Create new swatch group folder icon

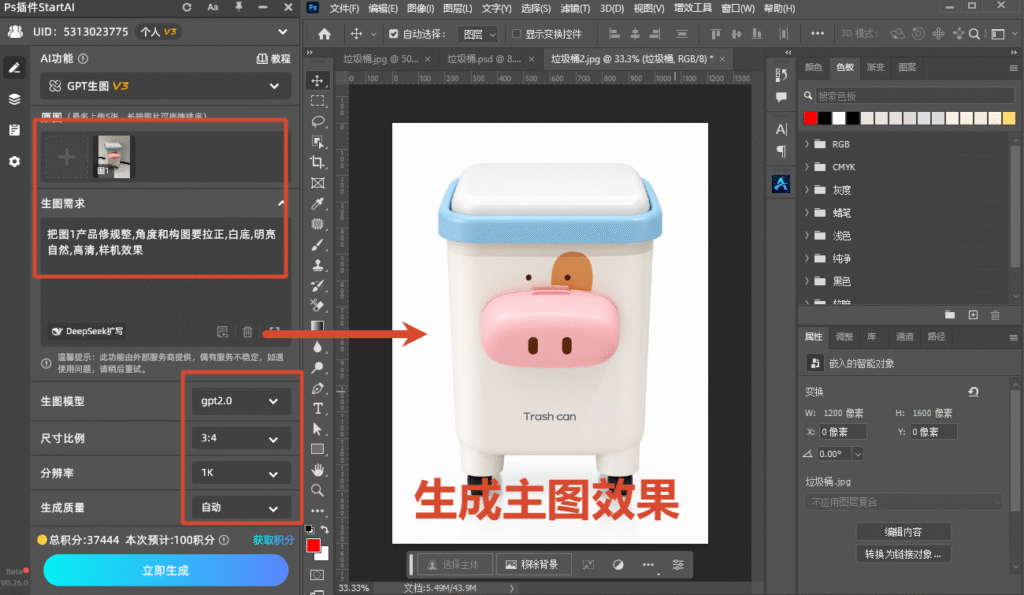[950, 315]
